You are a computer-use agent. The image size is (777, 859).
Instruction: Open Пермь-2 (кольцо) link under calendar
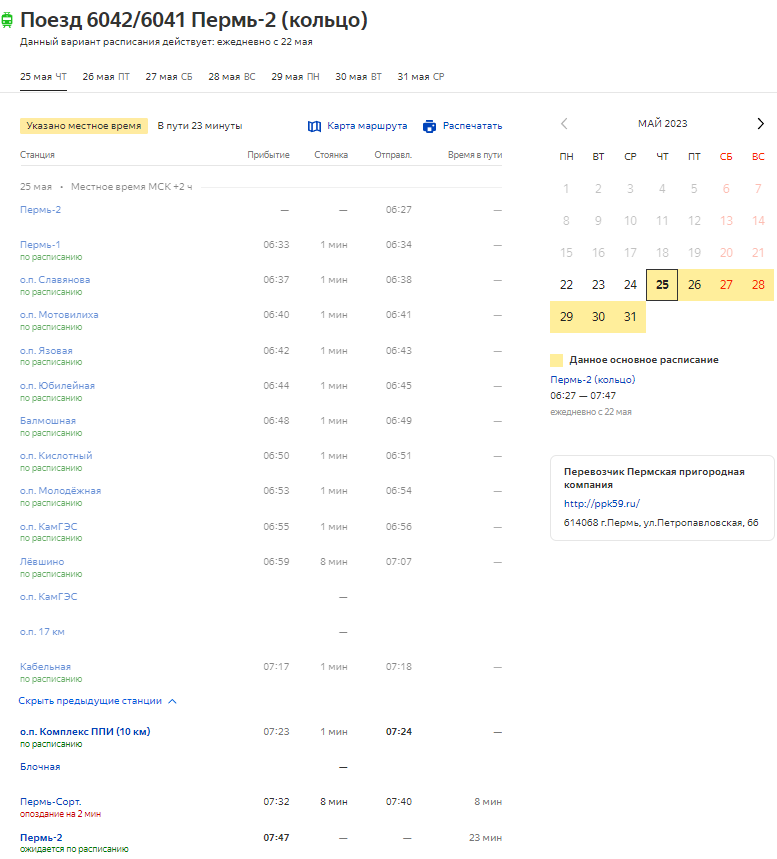click(593, 380)
